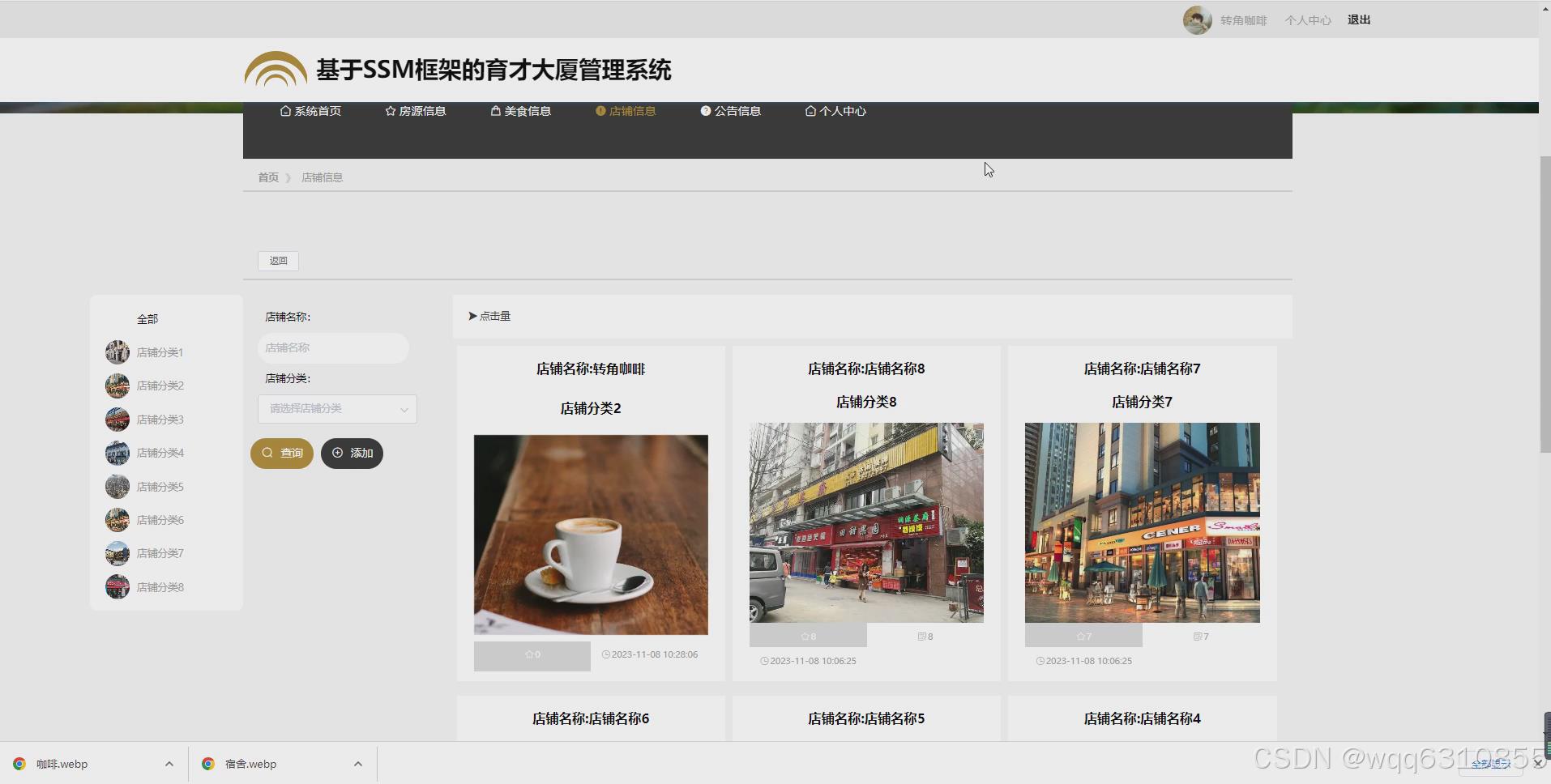Open 请选择店铺分类 dropdown

[337, 409]
